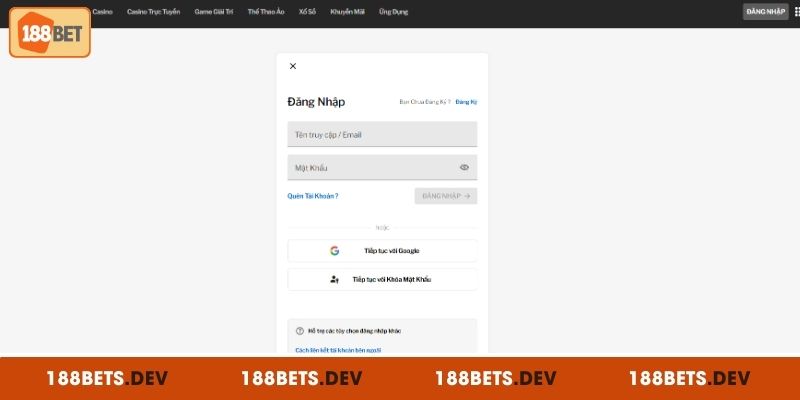Viewport: 800px width, 400px height.
Task: Open the Ứng Dụng menu
Action: 393,12
